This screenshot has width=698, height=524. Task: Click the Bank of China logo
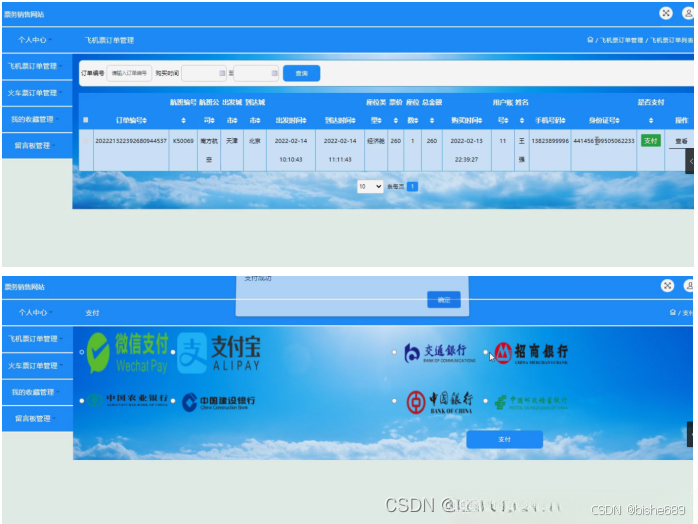coord(440,402)
